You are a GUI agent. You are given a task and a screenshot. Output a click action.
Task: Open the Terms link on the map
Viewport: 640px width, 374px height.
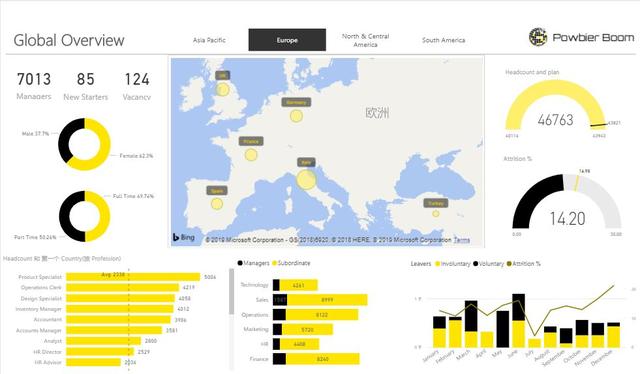(x=462, y=240)
